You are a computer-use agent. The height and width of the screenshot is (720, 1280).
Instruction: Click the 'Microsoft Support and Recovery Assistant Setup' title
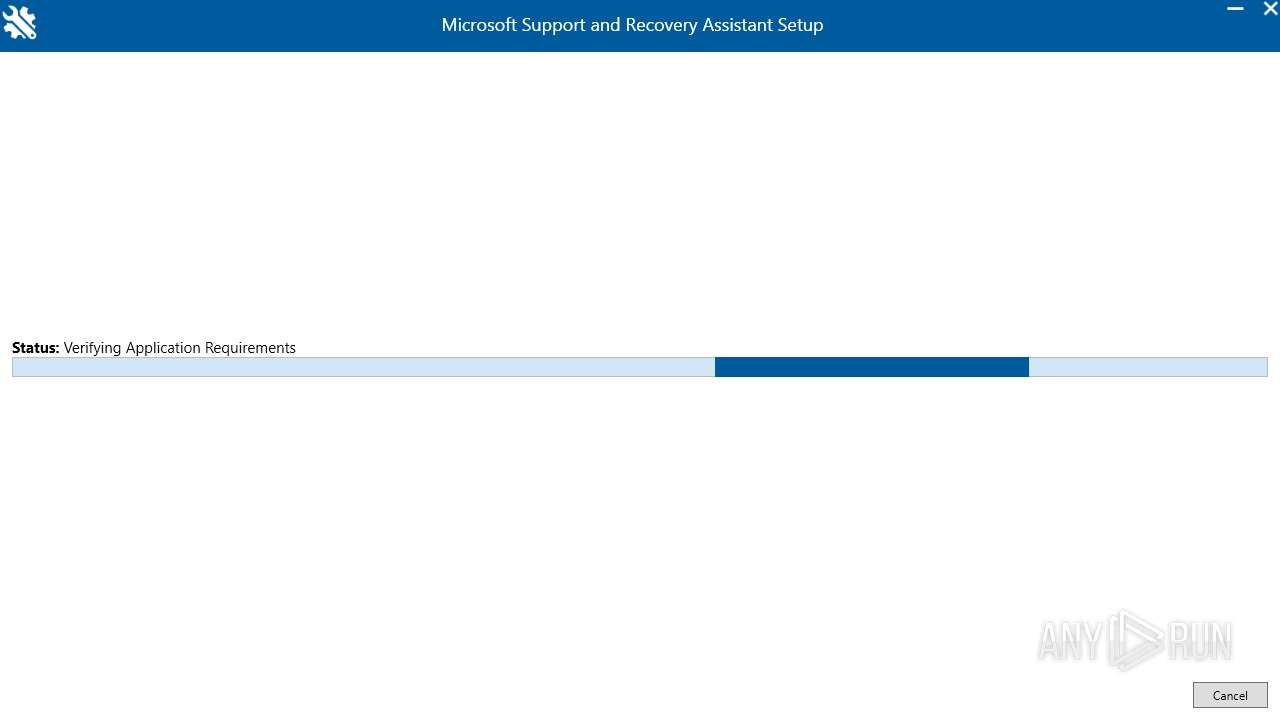632,25
